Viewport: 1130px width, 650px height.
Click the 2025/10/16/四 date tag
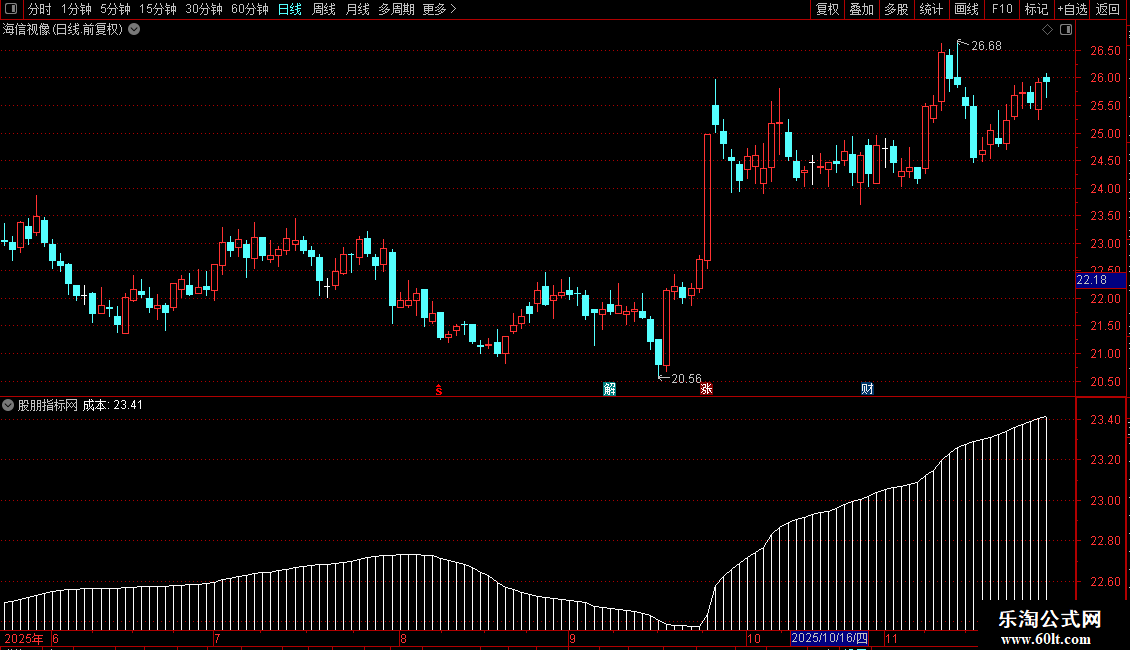pyautogui.click(x=829, y=638)
